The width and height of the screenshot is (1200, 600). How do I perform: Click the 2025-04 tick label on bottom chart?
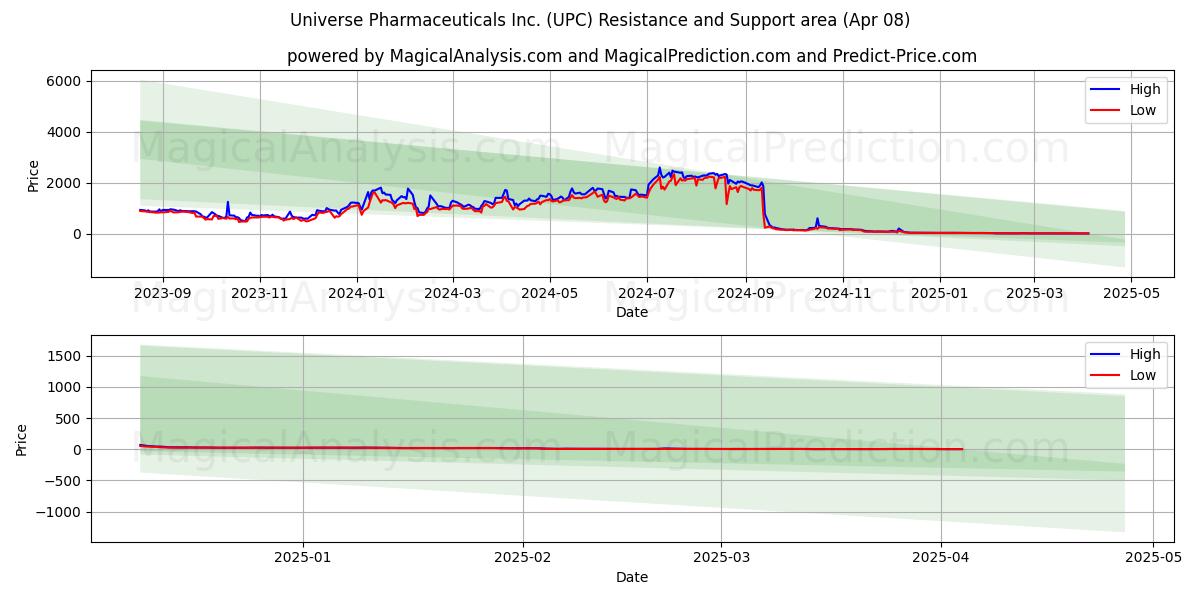pos(941,559)
